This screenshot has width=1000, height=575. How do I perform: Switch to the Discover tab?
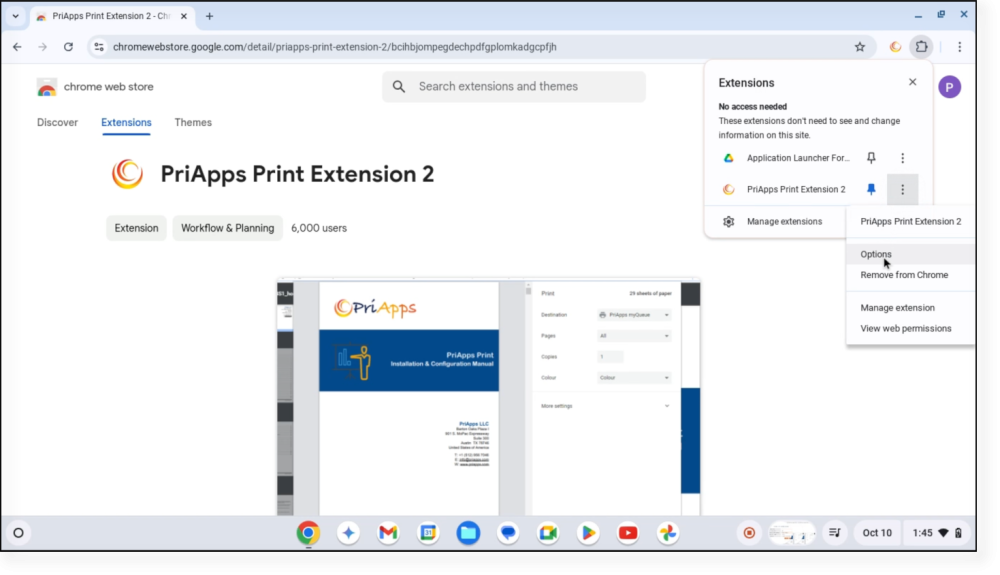[x=57, y=122]
